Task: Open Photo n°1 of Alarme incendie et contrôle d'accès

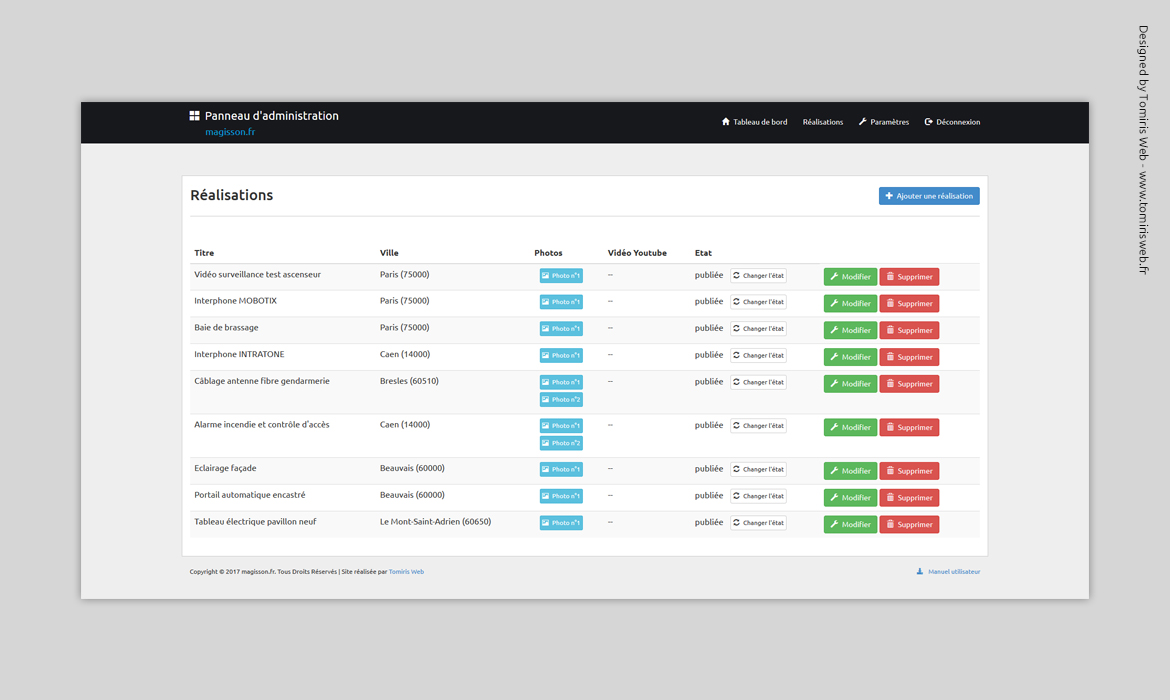Action: [x=561, y=425]
